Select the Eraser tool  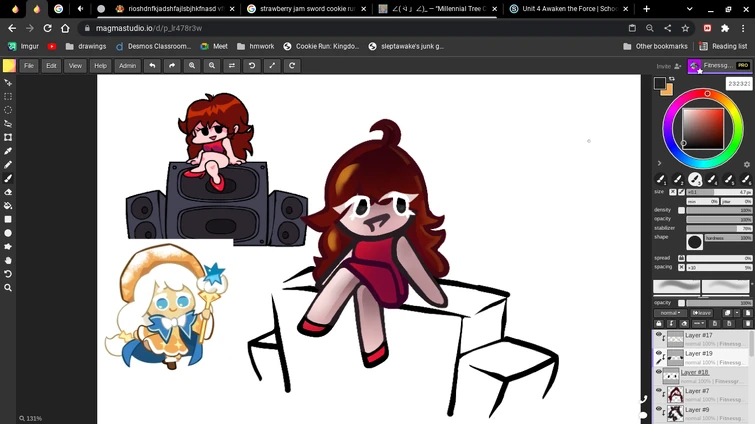8,192
